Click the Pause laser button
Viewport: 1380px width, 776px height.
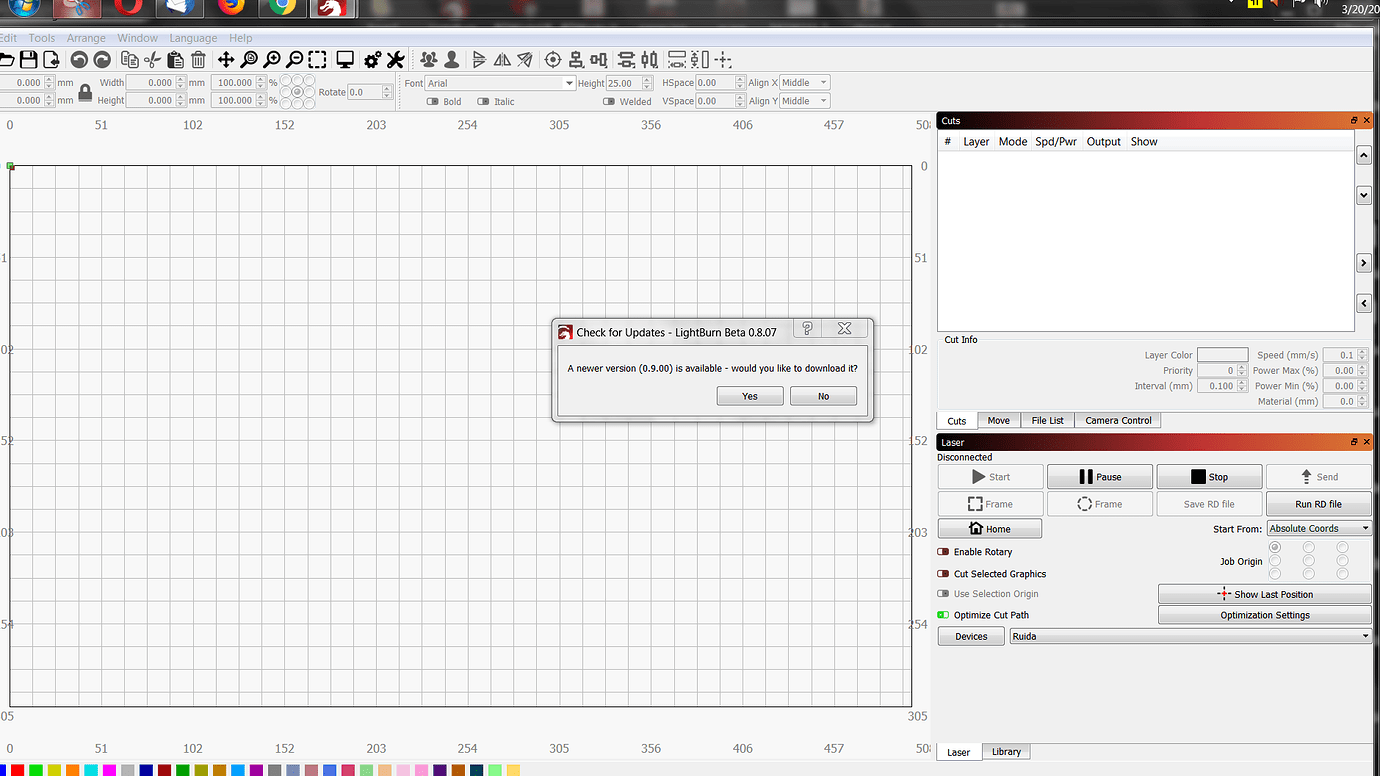1099,477
